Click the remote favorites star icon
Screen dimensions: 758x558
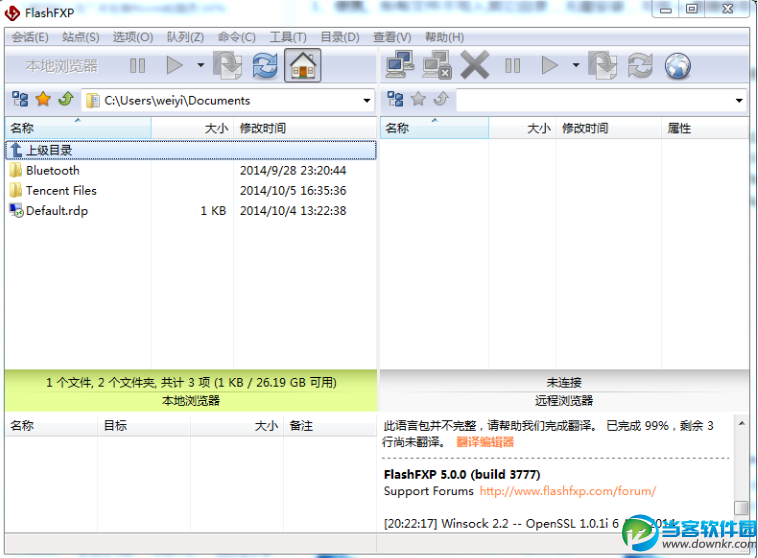click(419, 99)
